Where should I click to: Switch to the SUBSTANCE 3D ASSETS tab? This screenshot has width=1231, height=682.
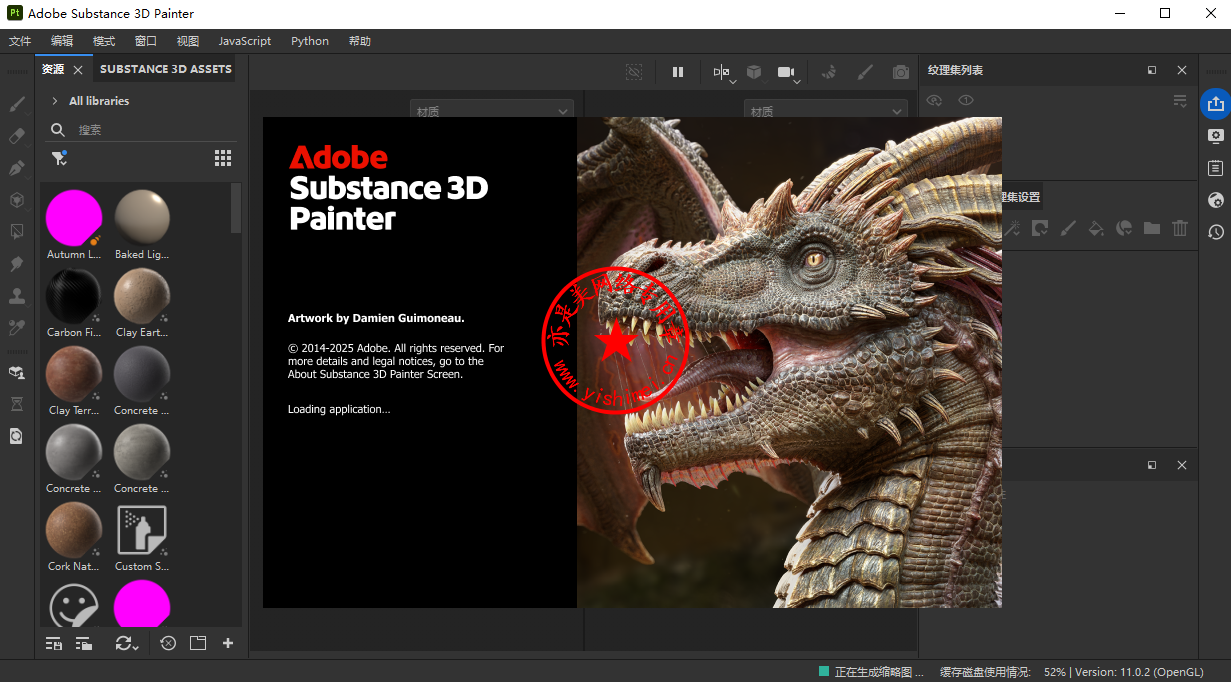(x=166, y=69)
